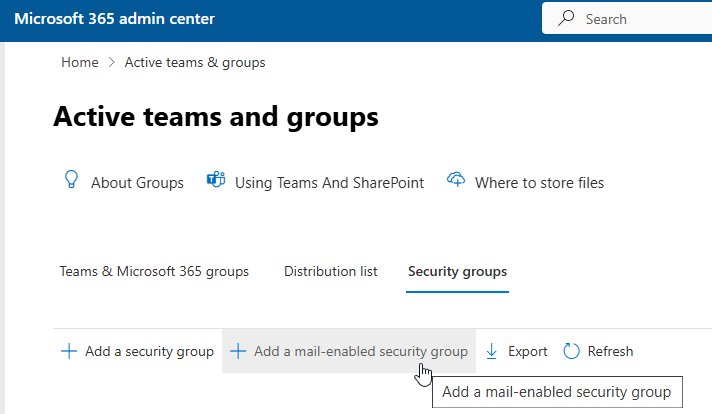The image size is (712, 414).
Task: Click the Refresh circular arrow icon
Action: (572, 351)
